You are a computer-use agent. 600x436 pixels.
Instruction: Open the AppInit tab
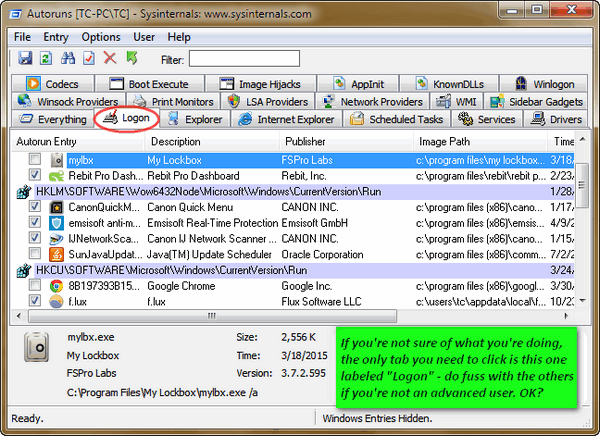(x=358, y=83)
